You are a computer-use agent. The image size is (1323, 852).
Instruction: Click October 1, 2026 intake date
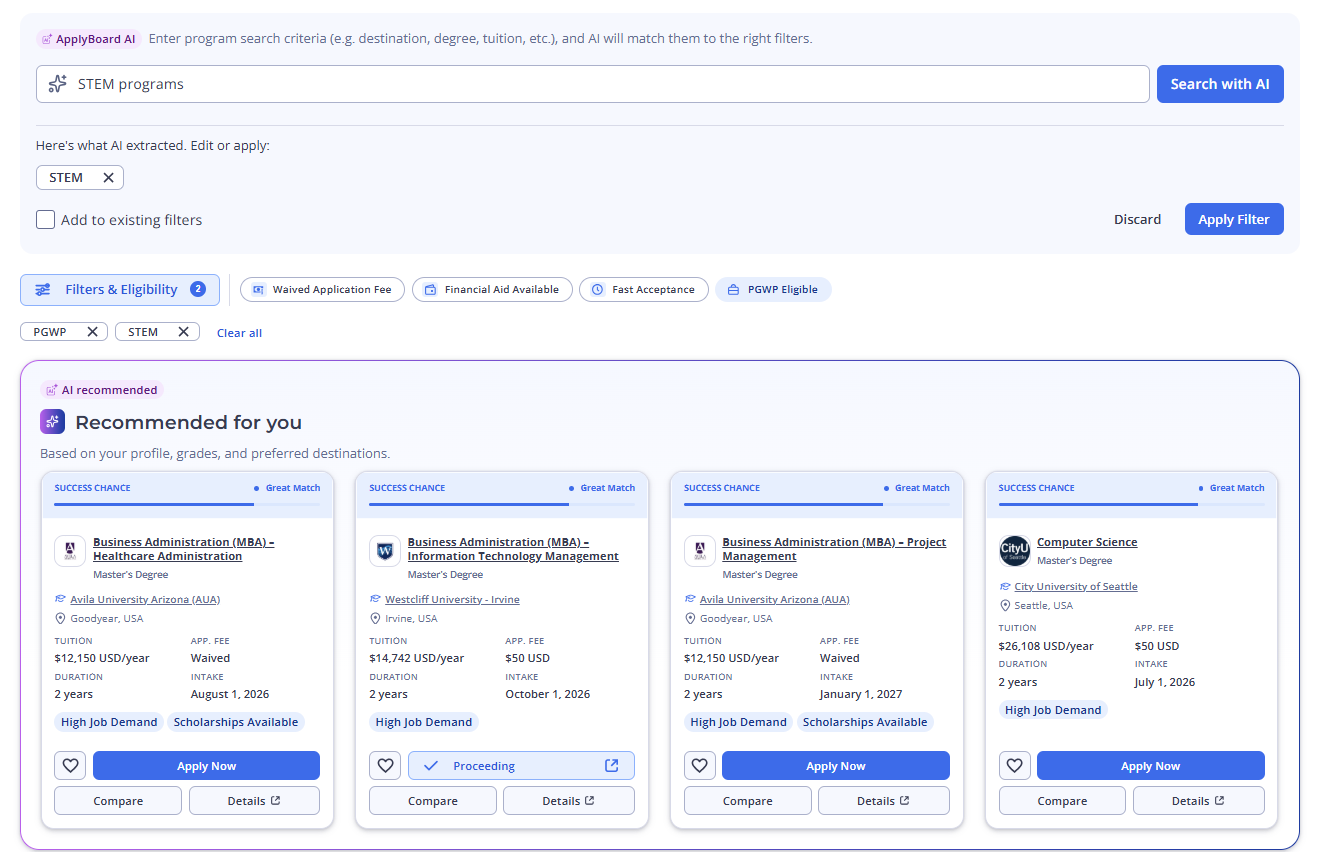548,694
